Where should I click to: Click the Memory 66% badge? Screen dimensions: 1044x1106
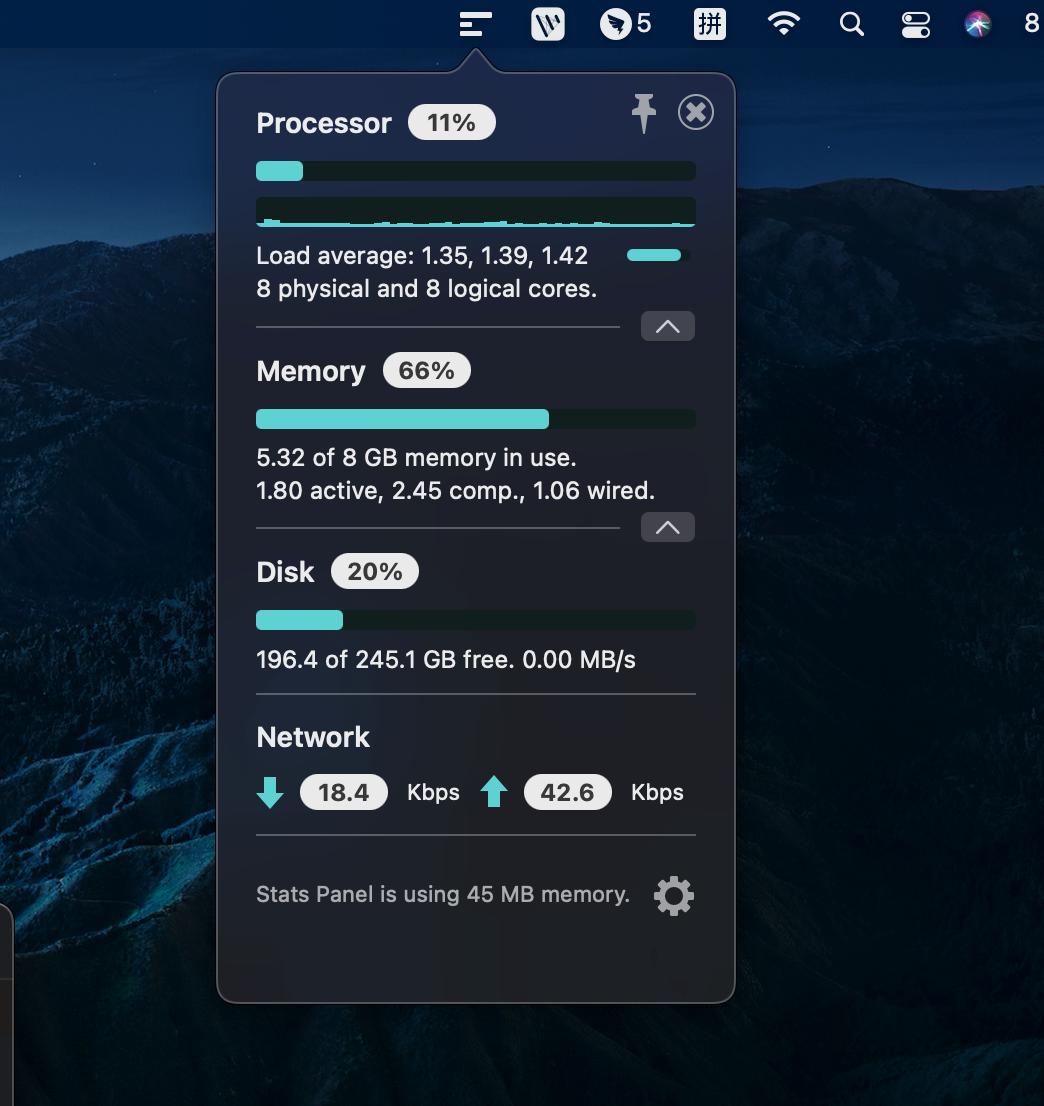(x=426, y=371)
